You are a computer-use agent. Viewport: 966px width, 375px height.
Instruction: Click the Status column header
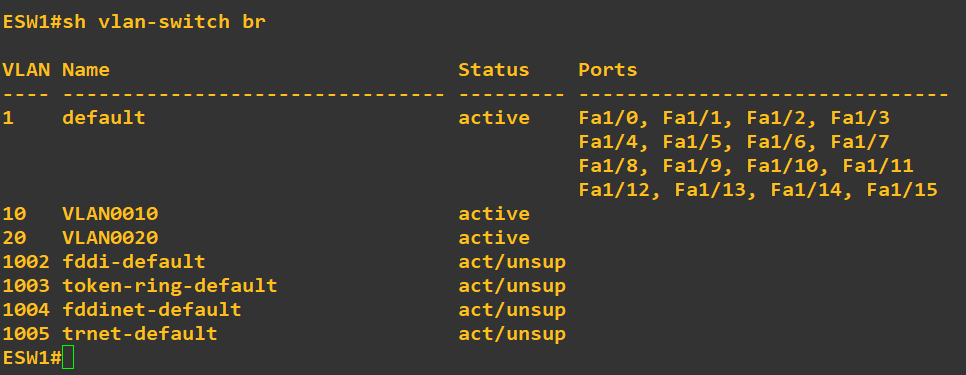(493, 70)
